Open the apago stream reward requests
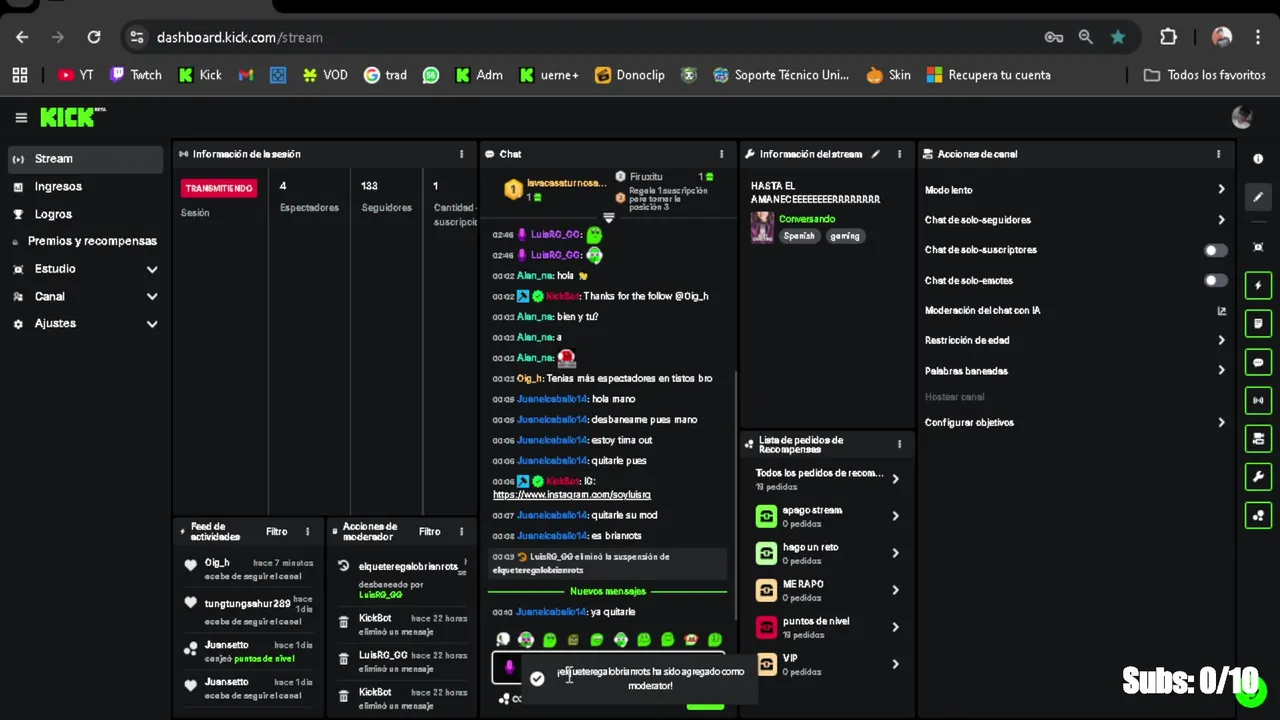1280x720 pixels. pyautogui.click(x=827, y=516)
